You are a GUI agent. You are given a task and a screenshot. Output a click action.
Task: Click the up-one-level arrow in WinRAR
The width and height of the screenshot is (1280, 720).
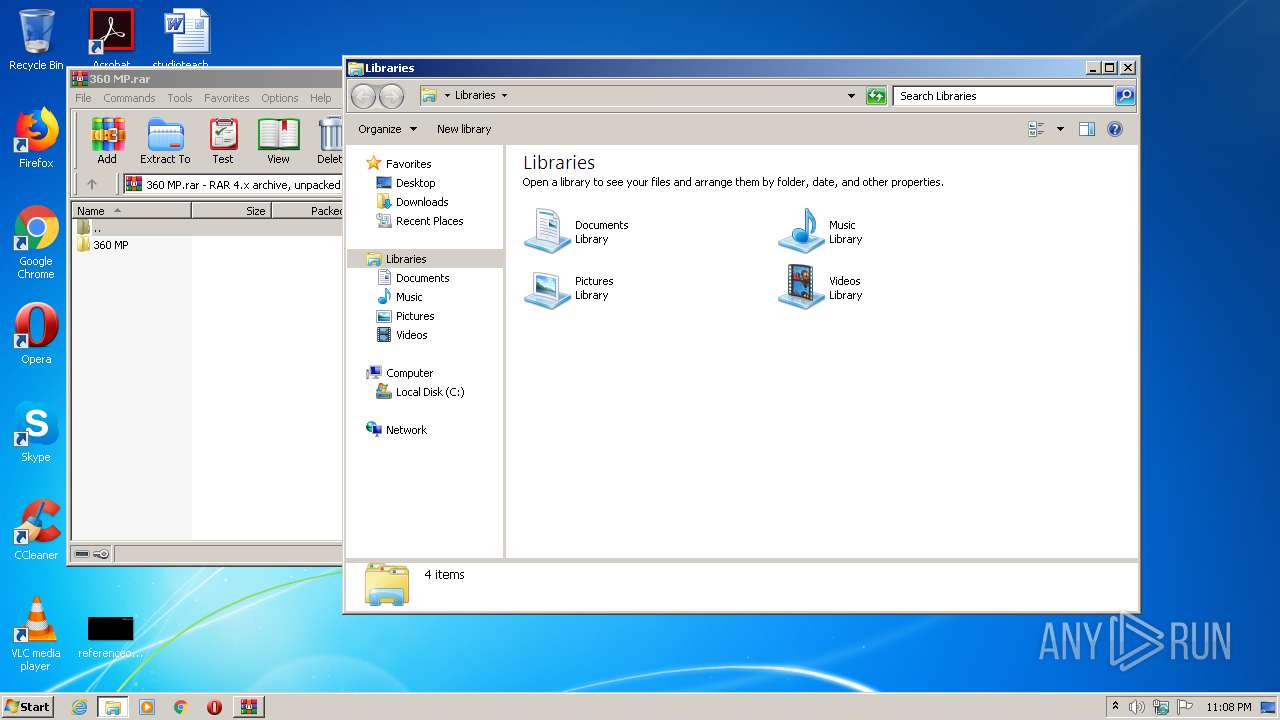coord(92,184)
